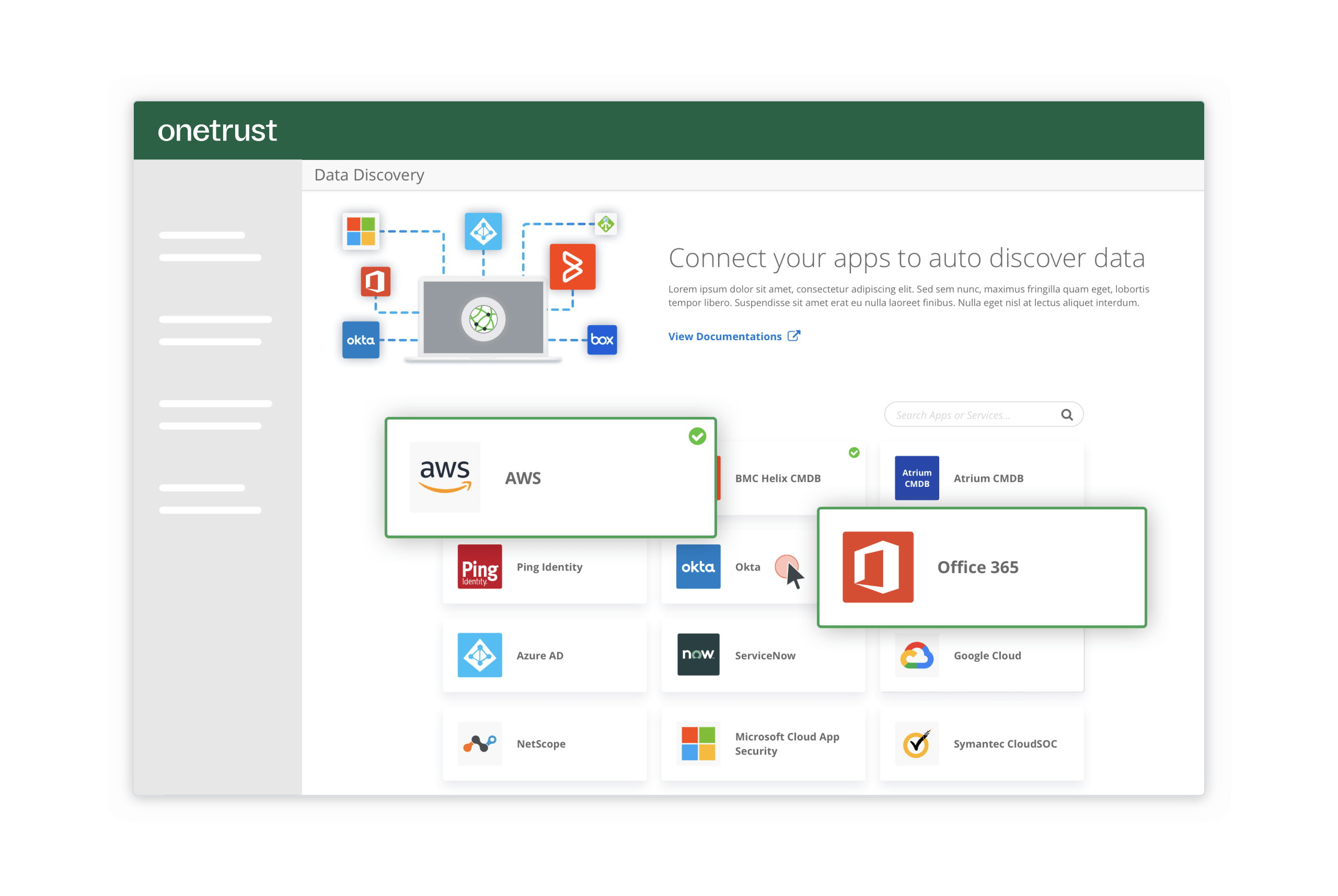Select the Symantec CloudSOC label

pyautogui.click(x=1005, y=744)
